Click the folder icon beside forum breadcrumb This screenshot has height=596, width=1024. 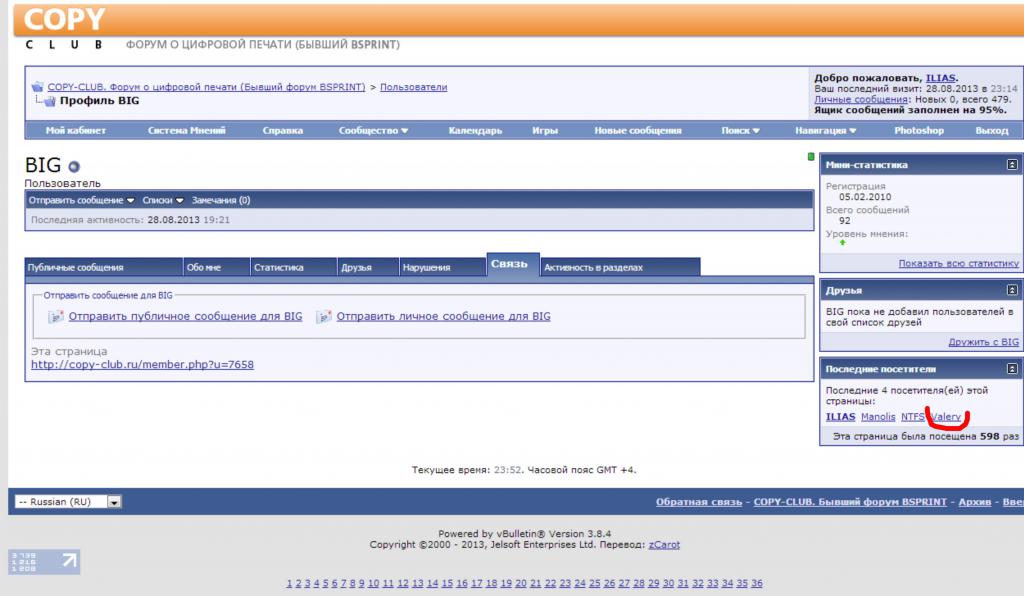37,87
